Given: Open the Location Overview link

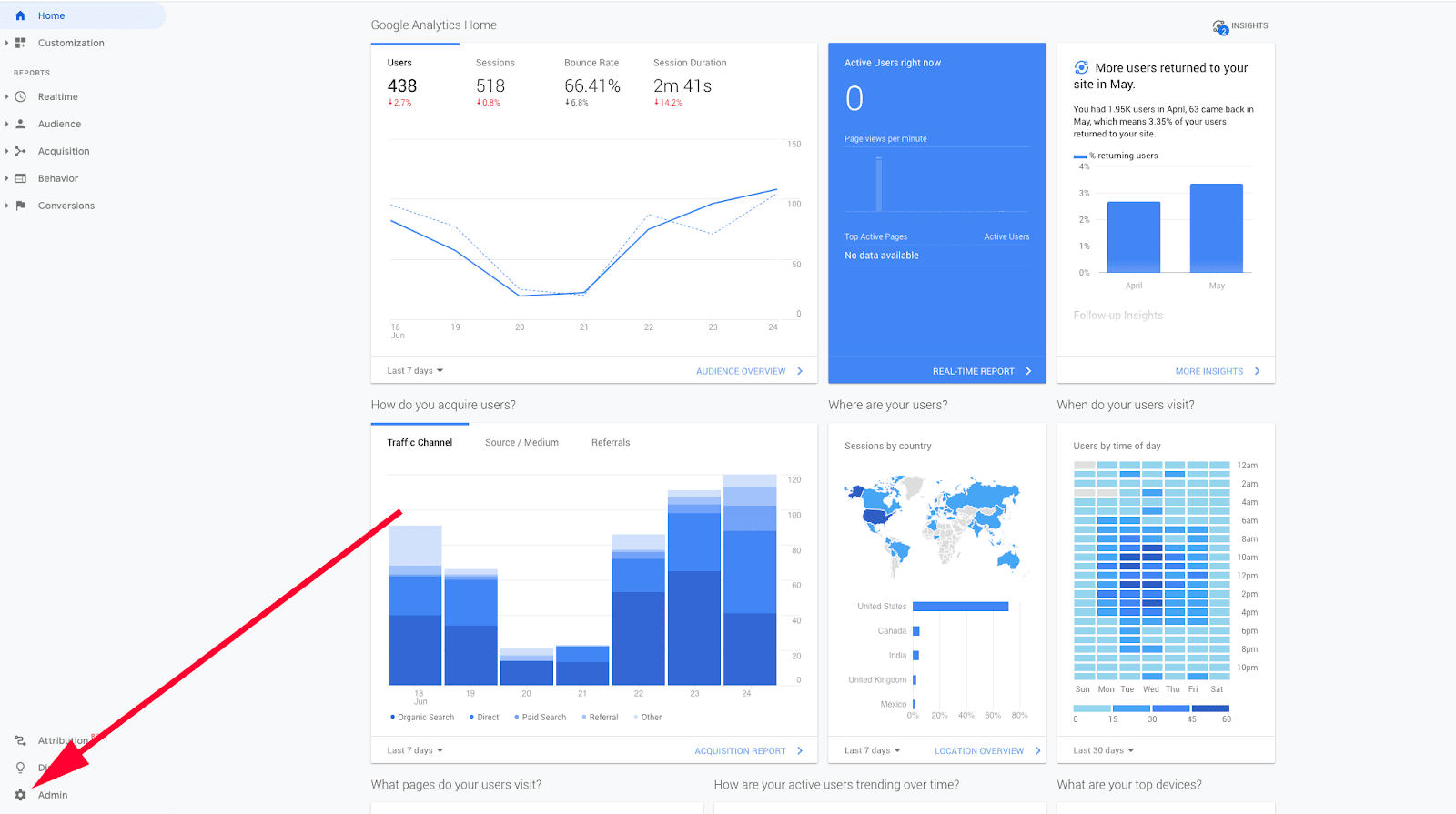Looking at the screenshot, I should coord(979,751).
